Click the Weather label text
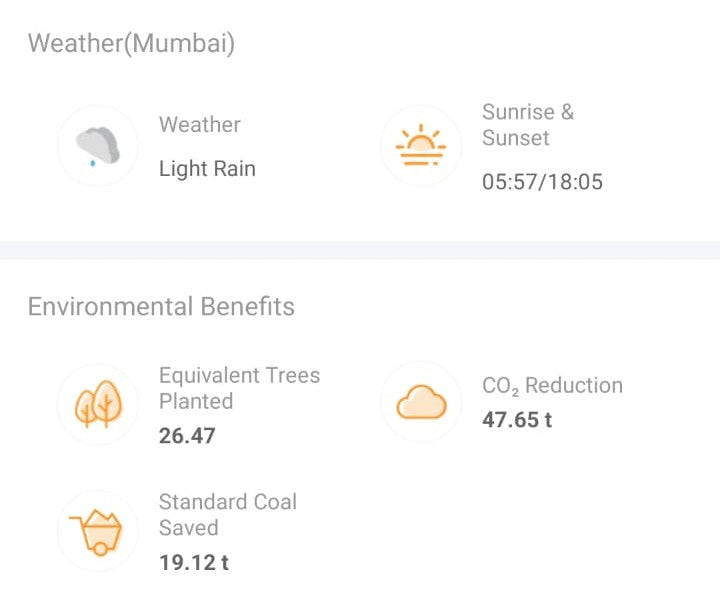Screen dimensions: 720x603 200,124
